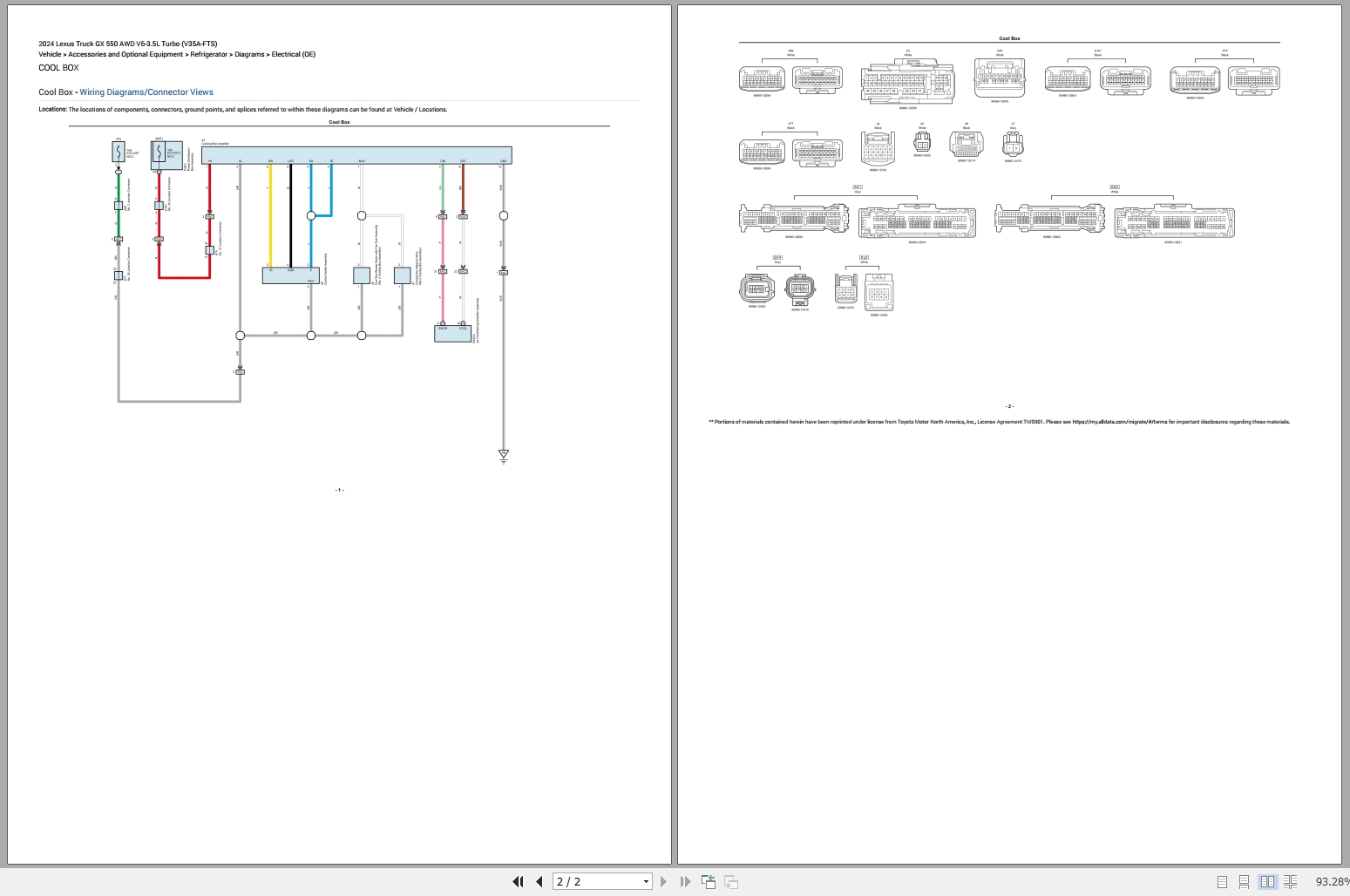The width and height of the screenshot is (1350, 896).
Task: Open the Wiring Diagrams/Connector Views link
Action: pyautogui.click(x=147, y=92)
